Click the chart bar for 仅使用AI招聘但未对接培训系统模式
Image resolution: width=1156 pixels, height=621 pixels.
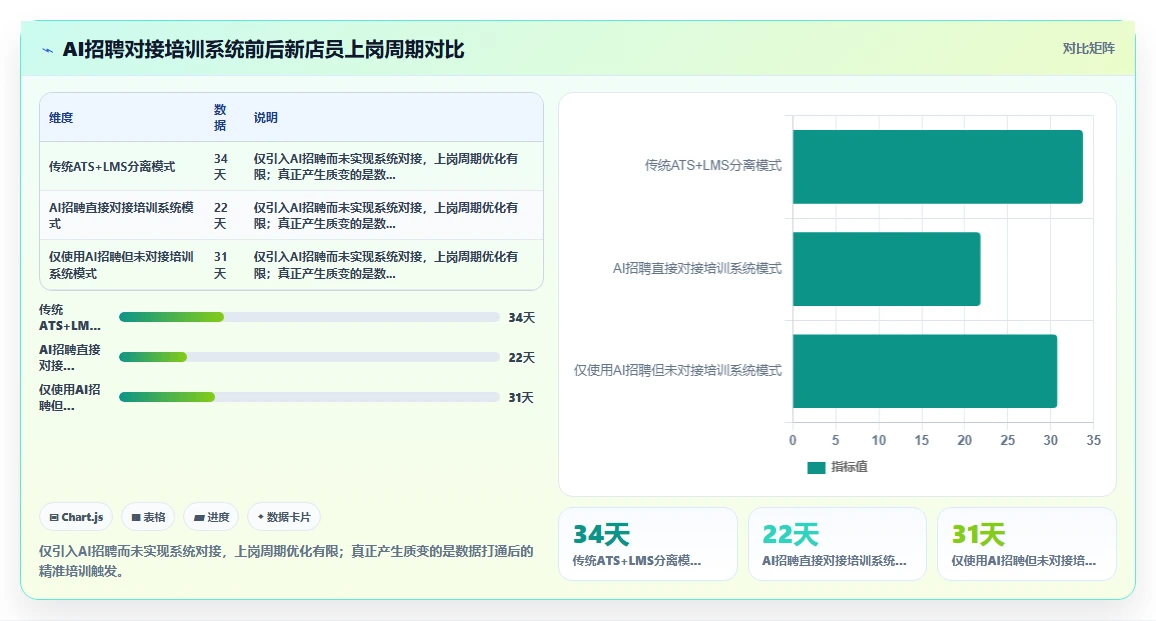click(x=925, y=371)
